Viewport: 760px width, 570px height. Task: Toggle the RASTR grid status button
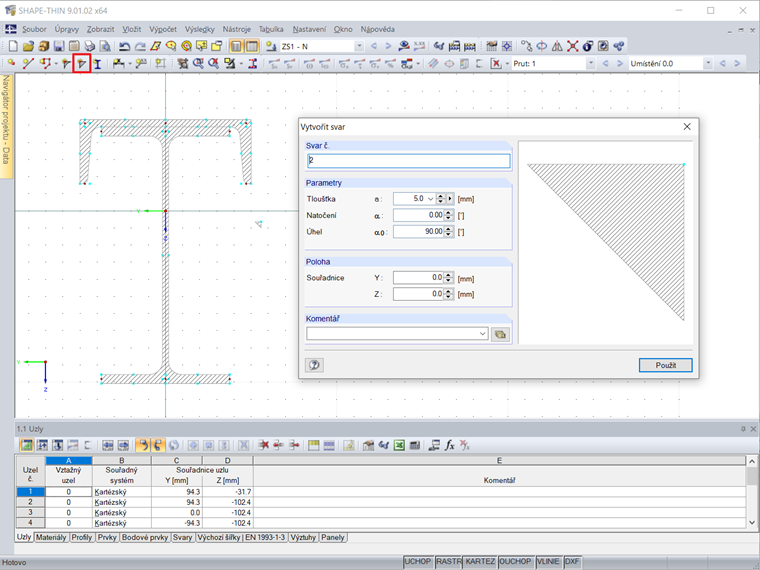coord(448,561)
